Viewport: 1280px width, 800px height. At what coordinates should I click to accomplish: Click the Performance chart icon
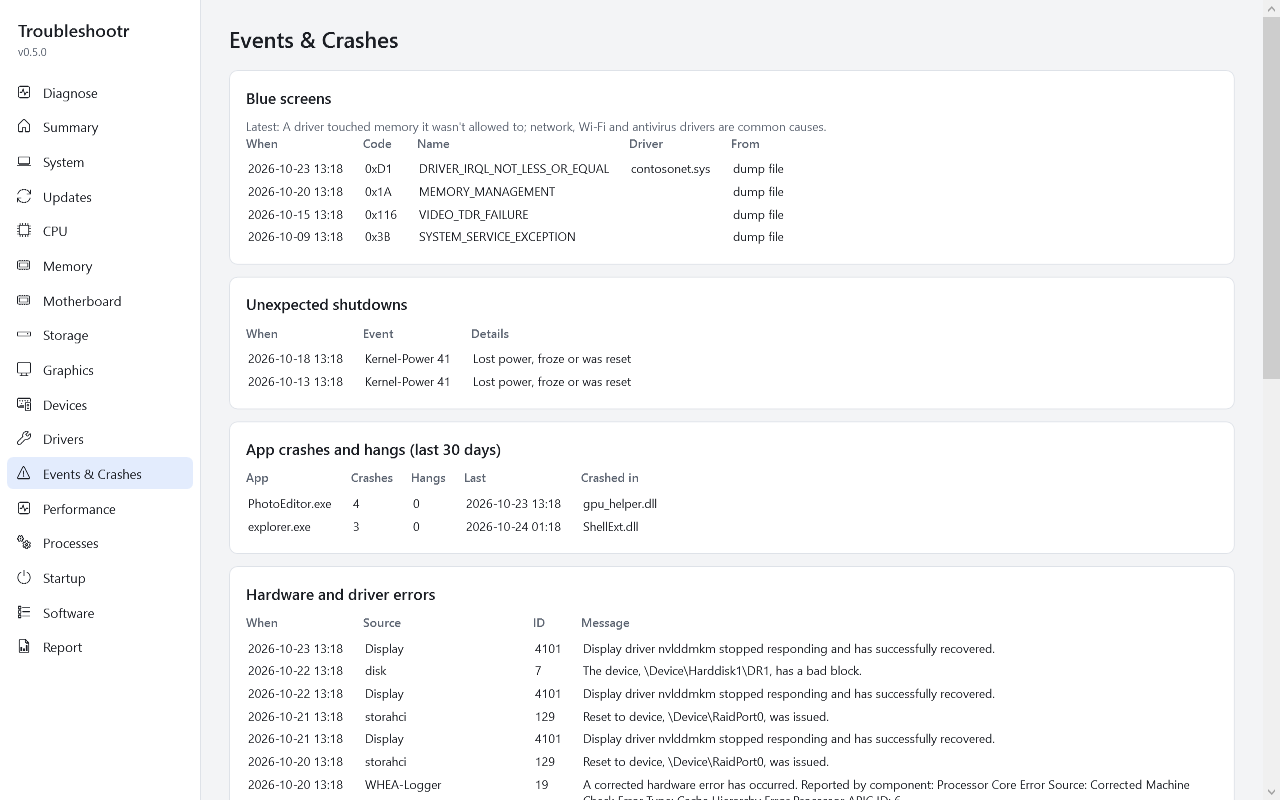coord(24,509)
